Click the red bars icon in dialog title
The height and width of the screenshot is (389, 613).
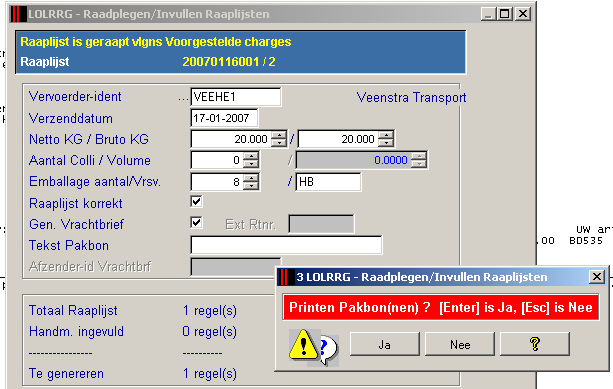285,277
